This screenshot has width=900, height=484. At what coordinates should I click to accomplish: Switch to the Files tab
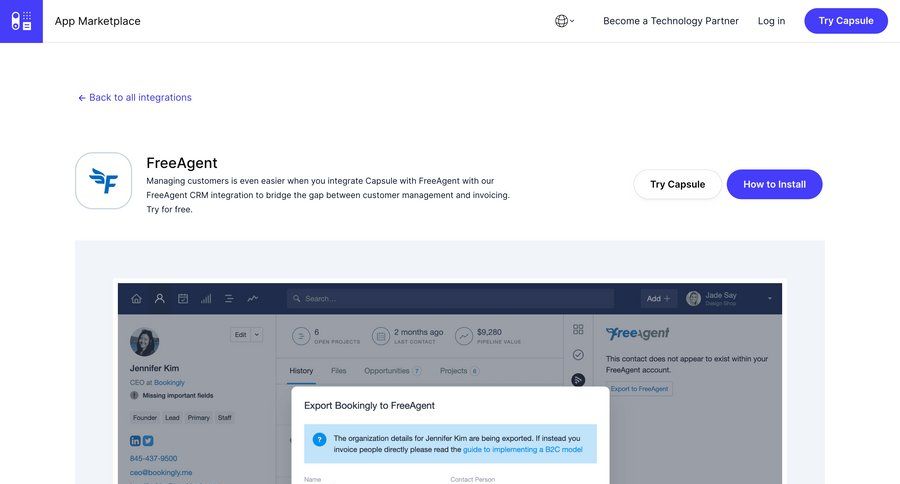click(338, 371)
